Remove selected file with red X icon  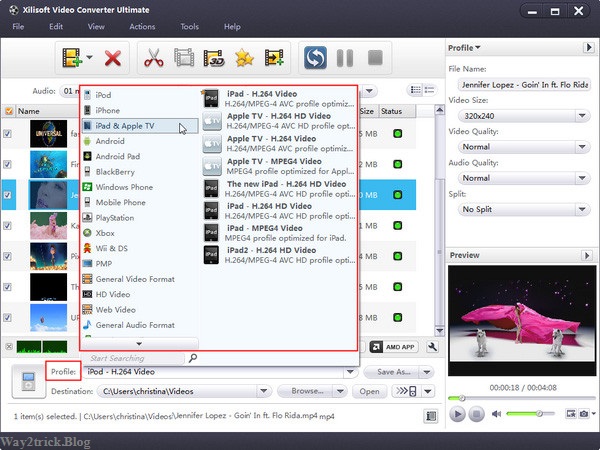point(113,58)
